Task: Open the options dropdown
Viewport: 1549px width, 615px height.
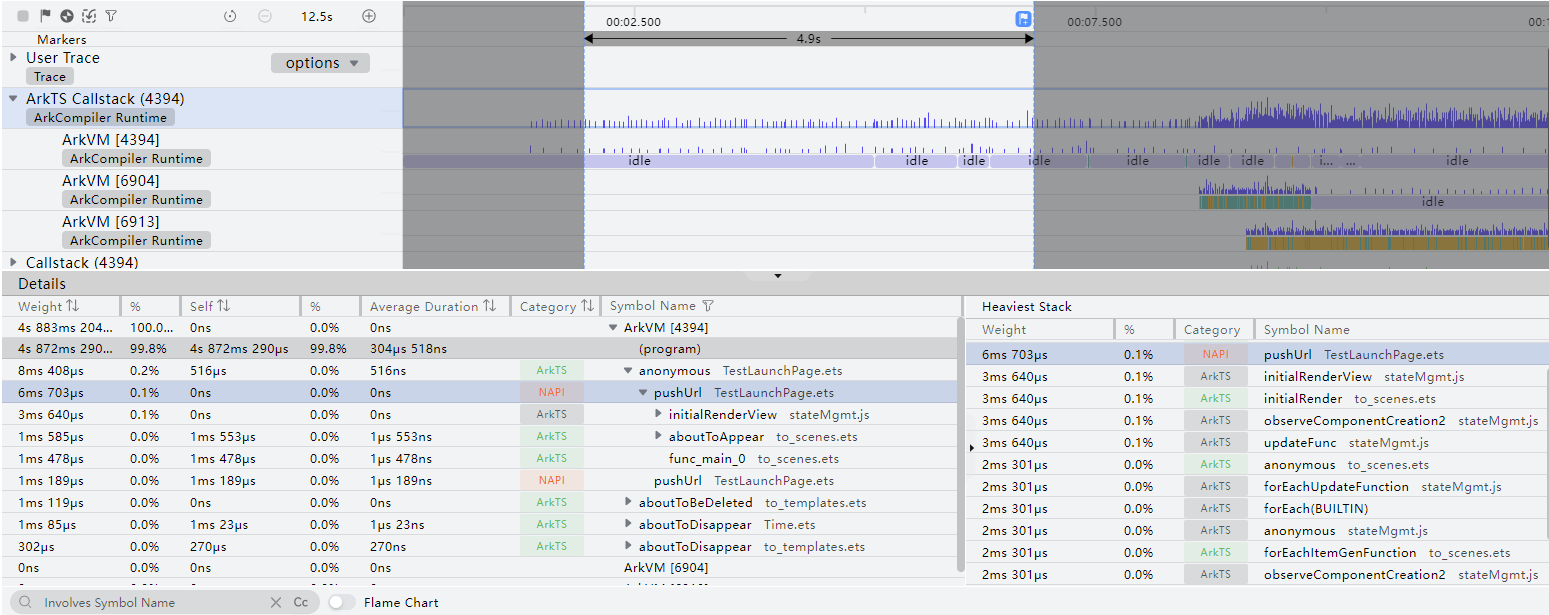Action: [x=320, y=63]
